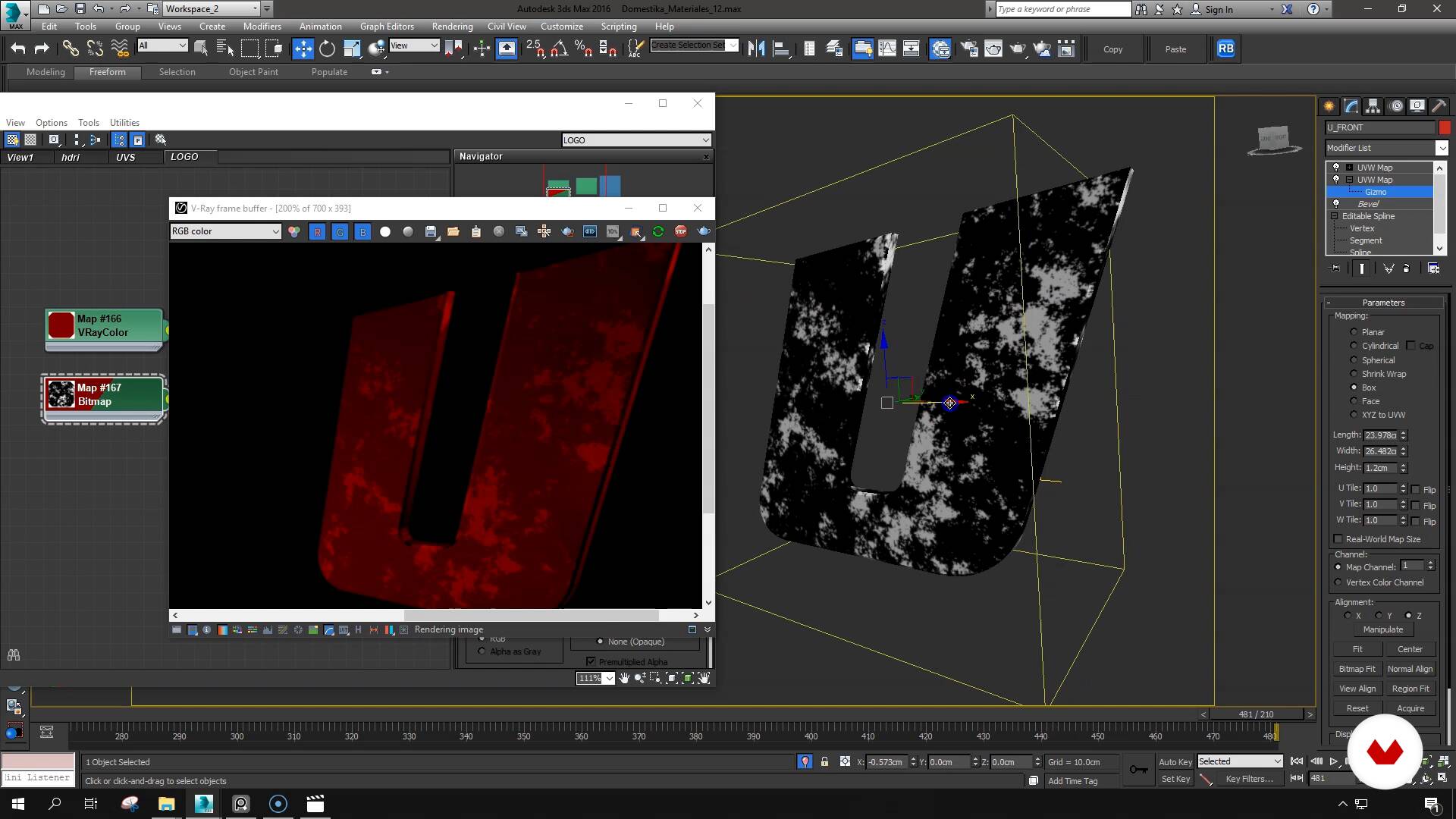Toggle red channel in V-Ray frame buffer
Screen dimensions: 1456x819
click(x=317, y=231)
